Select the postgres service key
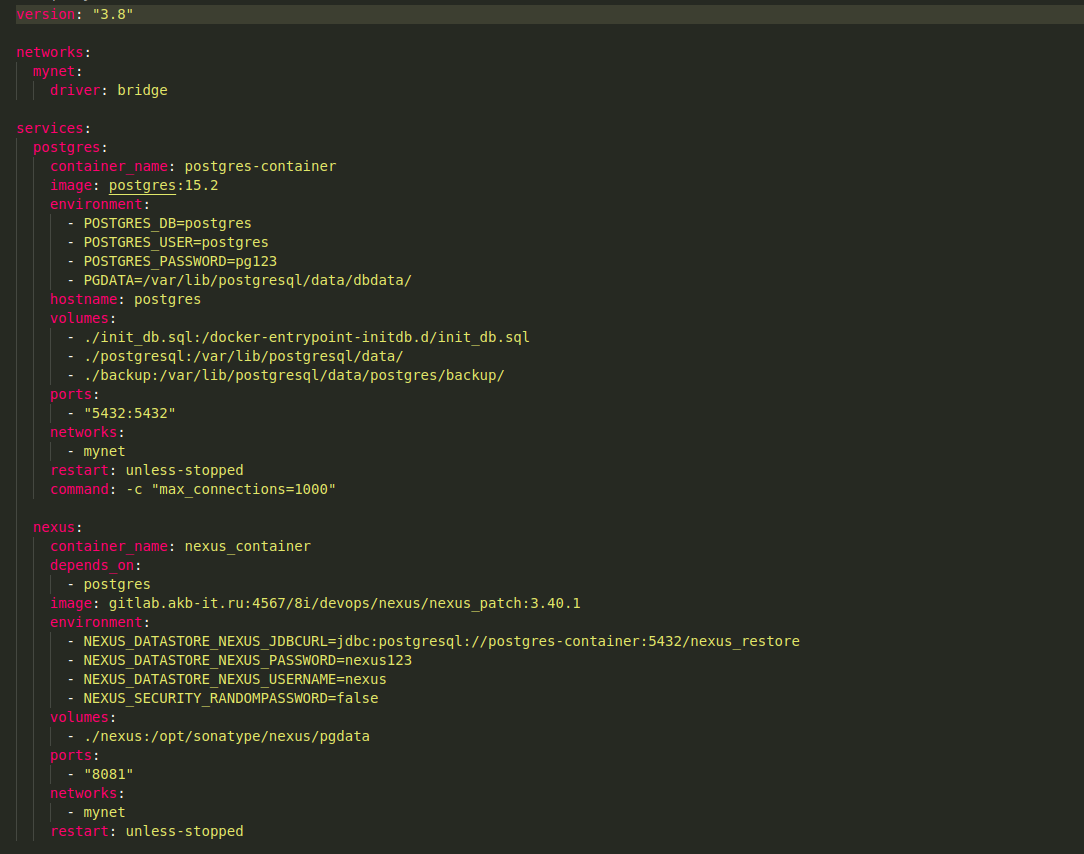This screenshot has width=1084, height=854. tap(66, 147)
